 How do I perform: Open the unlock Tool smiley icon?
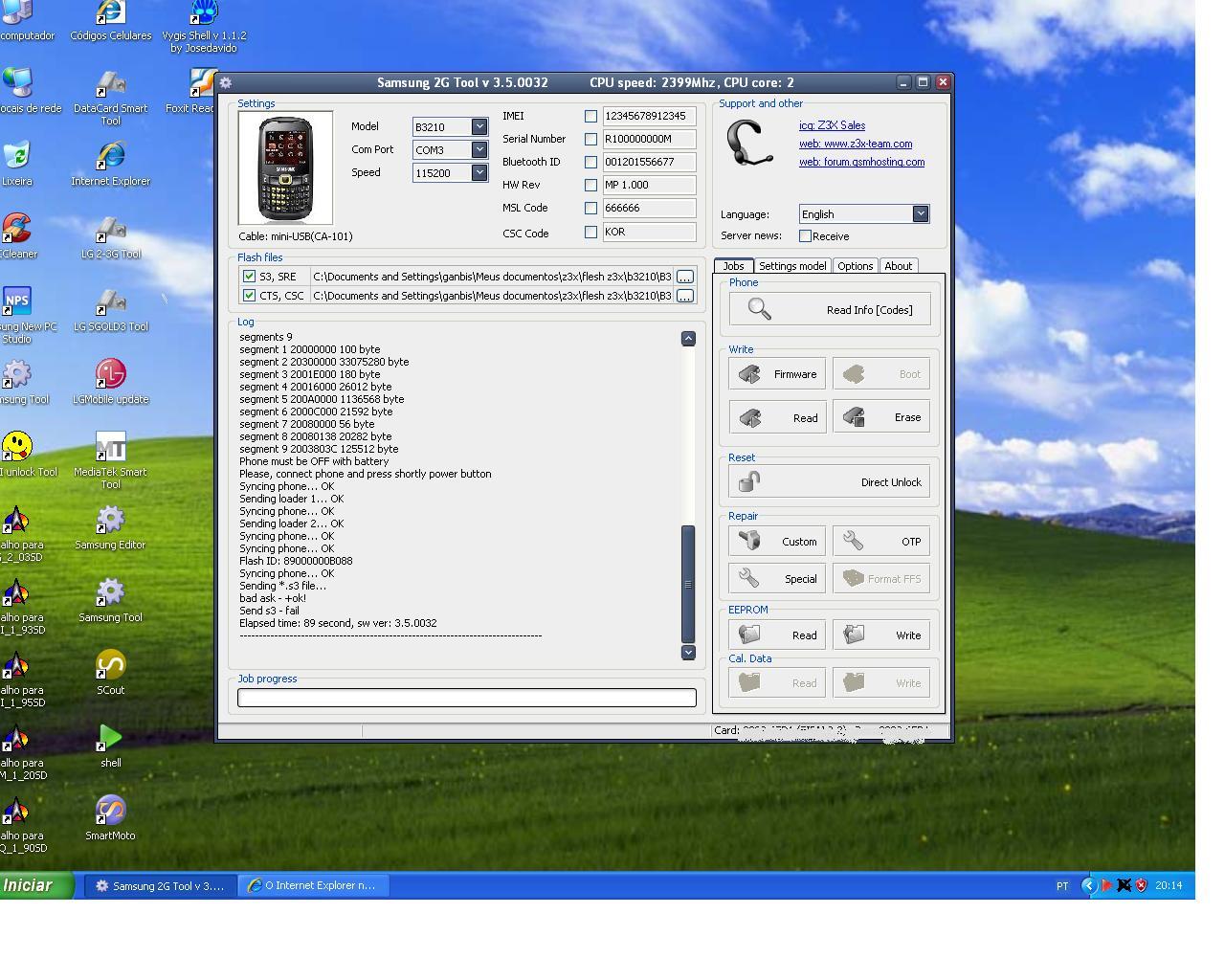19,455
